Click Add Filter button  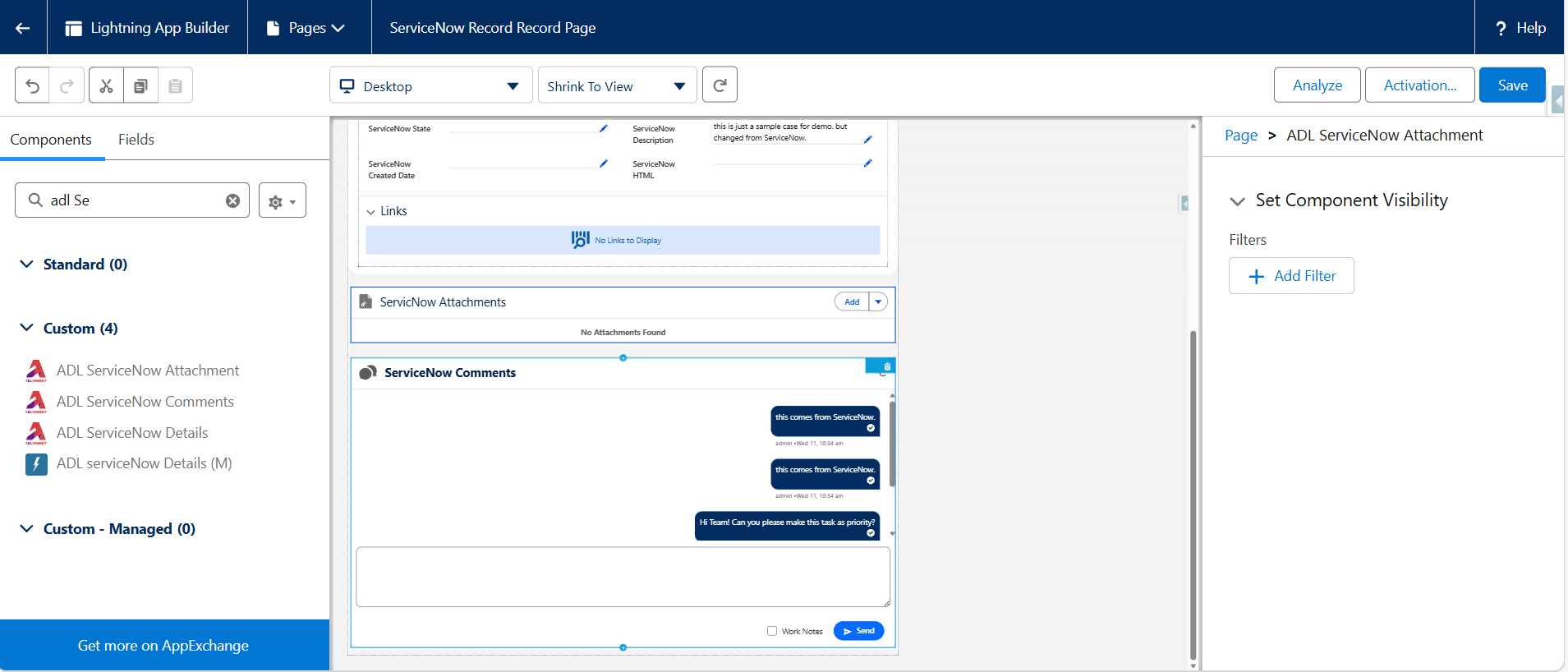[1291, 276]
